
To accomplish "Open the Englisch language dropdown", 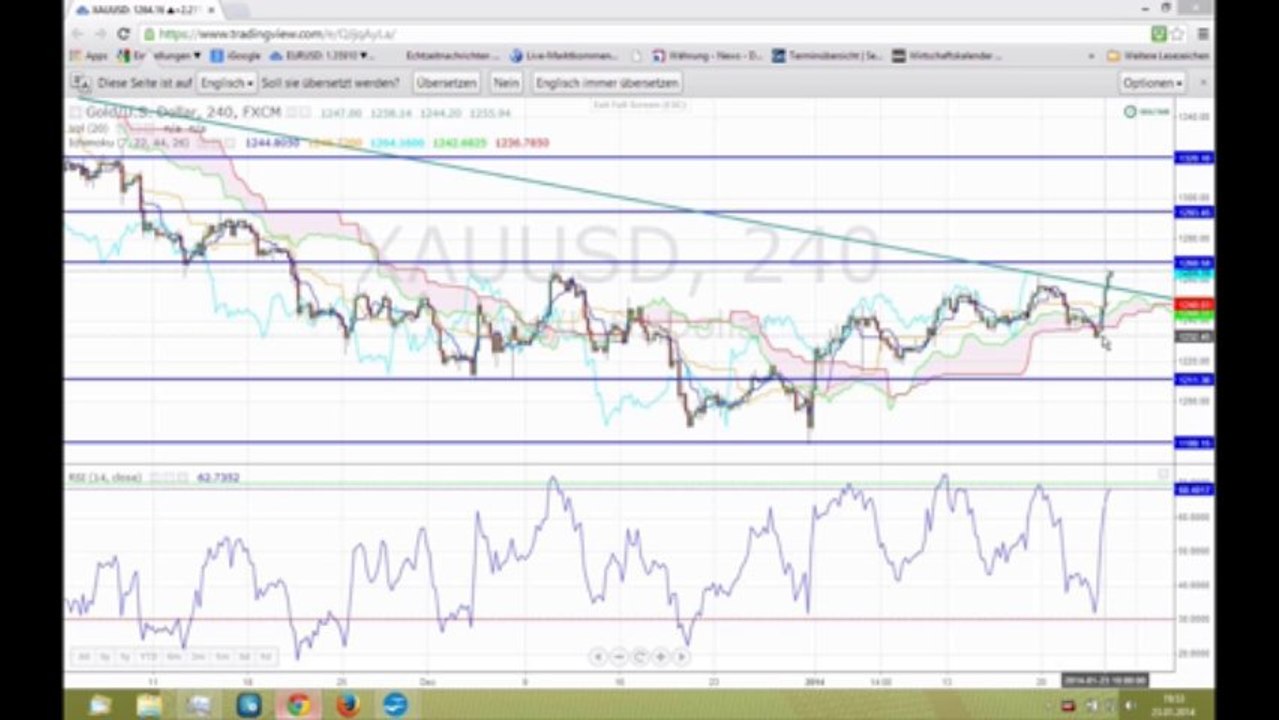I will point(226,83).
